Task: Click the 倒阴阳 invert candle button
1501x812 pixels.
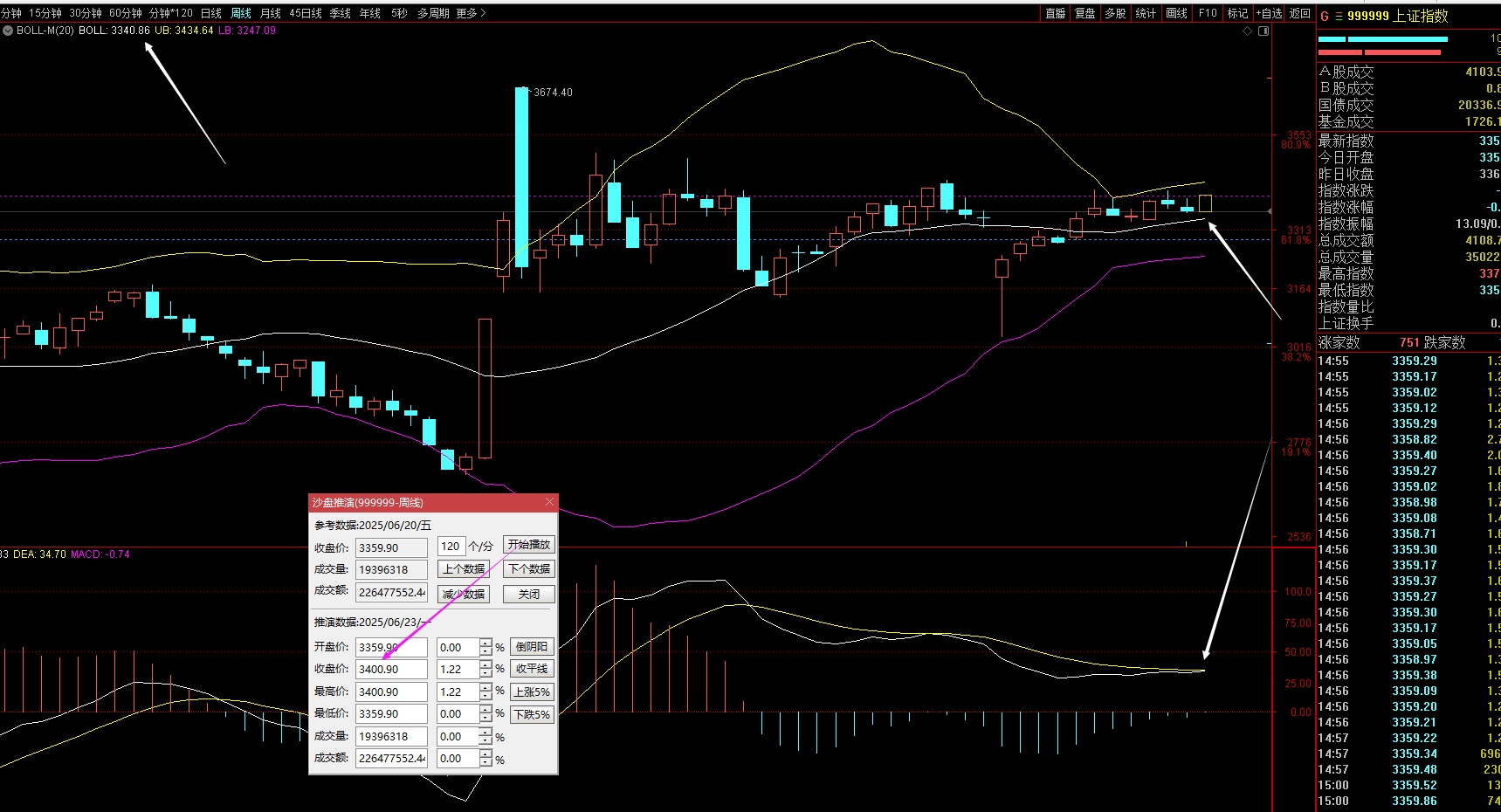Action: click(532, 647)
